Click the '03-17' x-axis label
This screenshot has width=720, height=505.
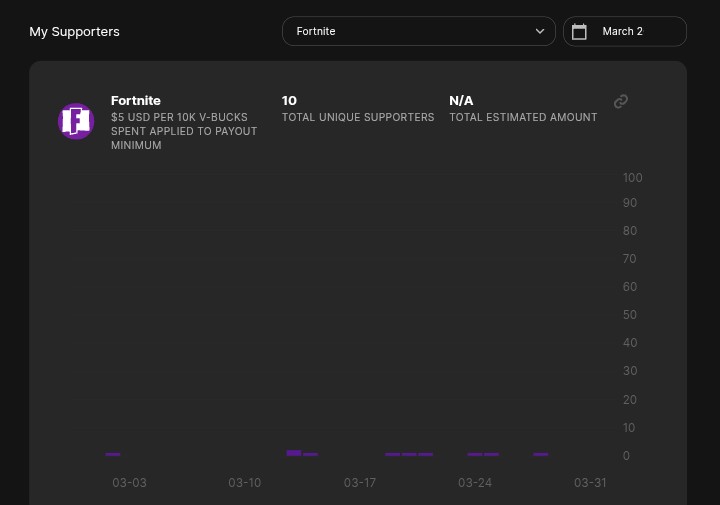click(360, 483)
